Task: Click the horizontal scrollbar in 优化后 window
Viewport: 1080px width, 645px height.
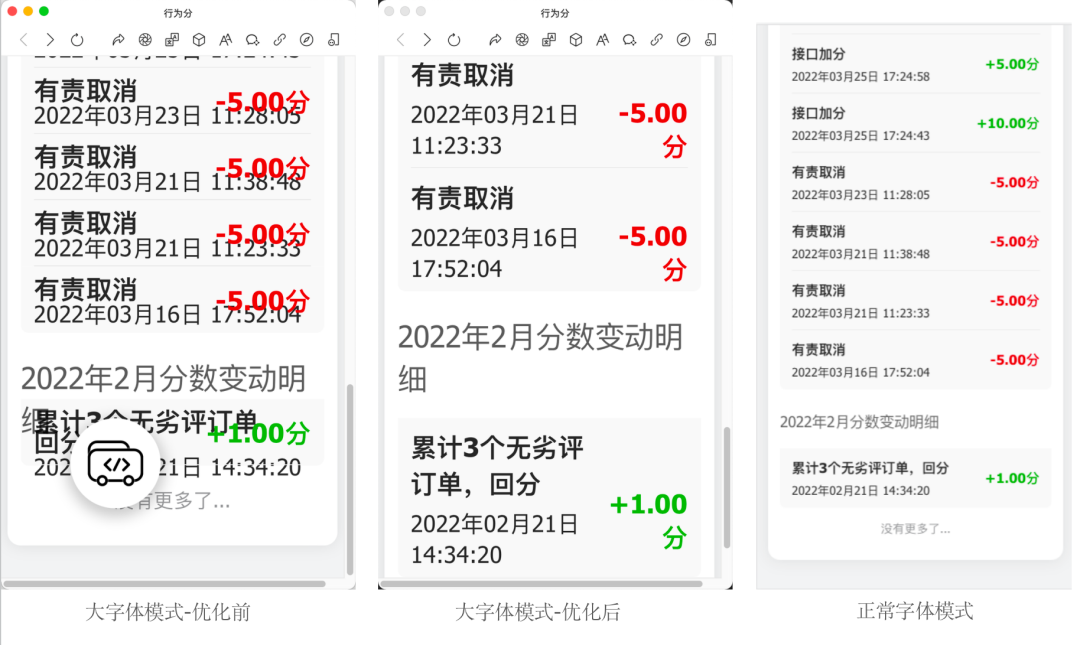Action: [541, 584]
